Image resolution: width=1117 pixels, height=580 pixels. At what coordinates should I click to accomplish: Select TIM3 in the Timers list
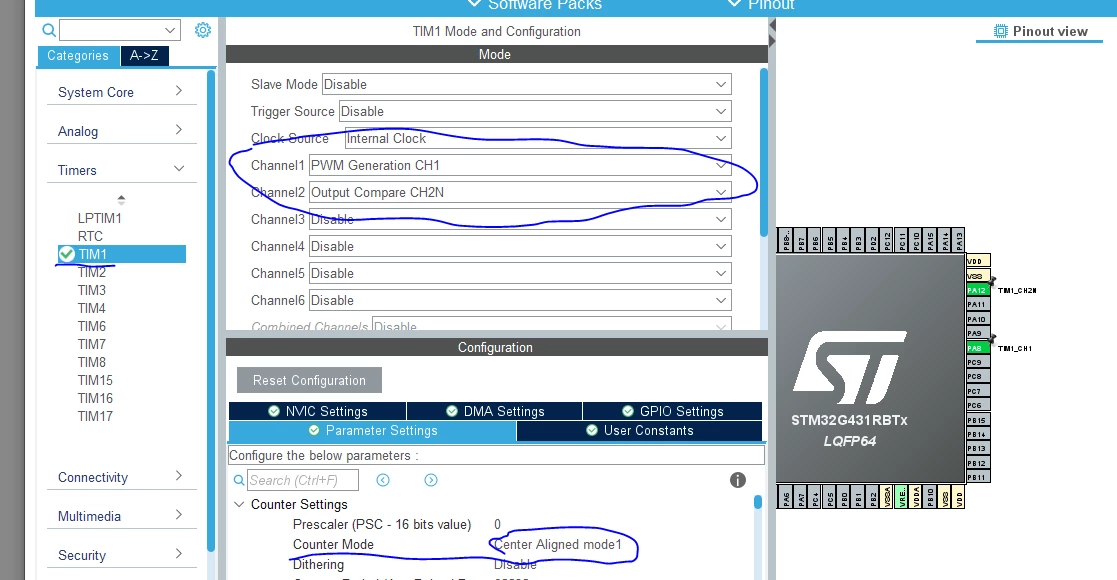(92, 290)
